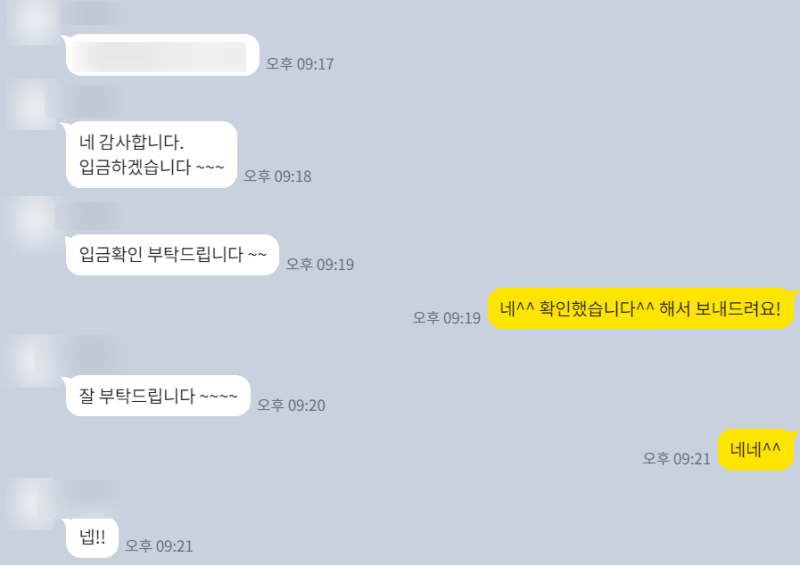The image size is (800, 565).
Task: Select the yellow '네네^^' reply bubble
Action: pyautogui.click(x=756, y=449)
